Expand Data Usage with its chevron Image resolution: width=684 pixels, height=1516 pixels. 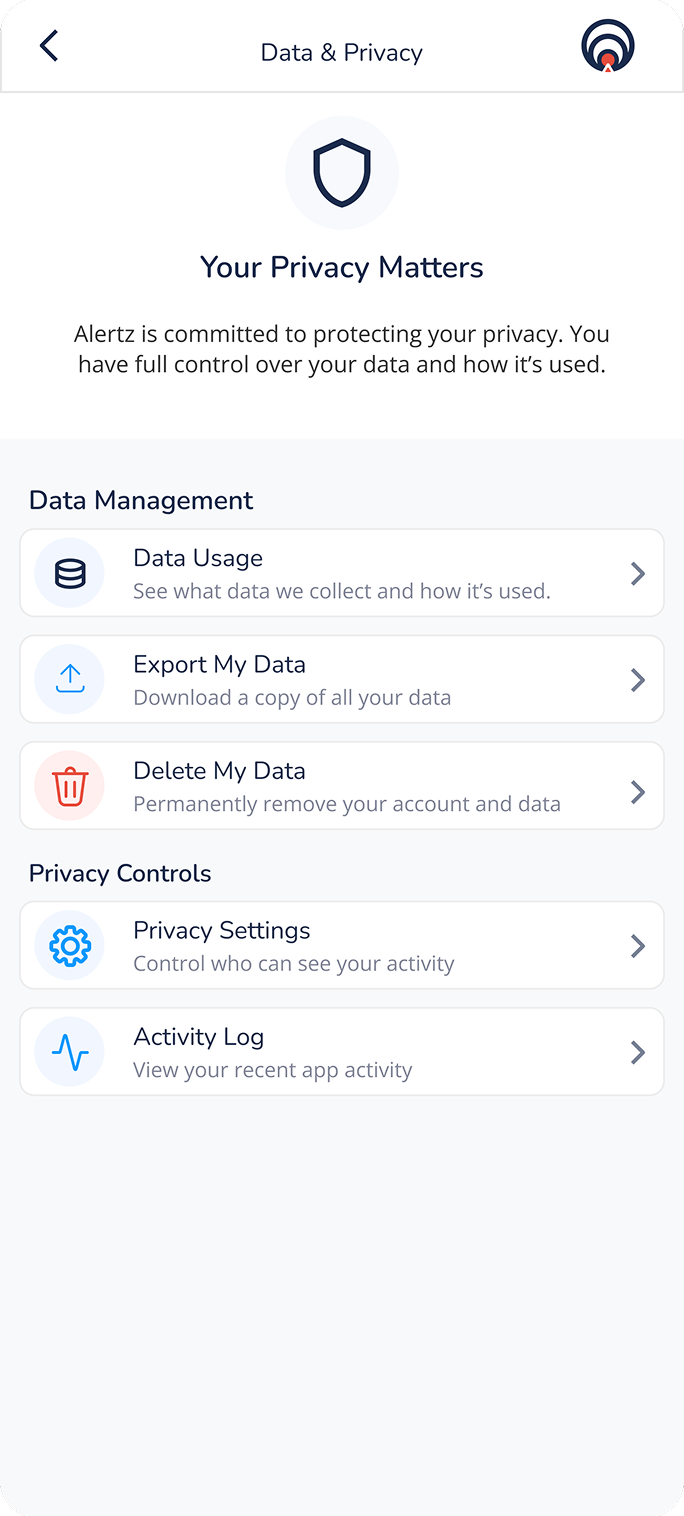[638, 574]
